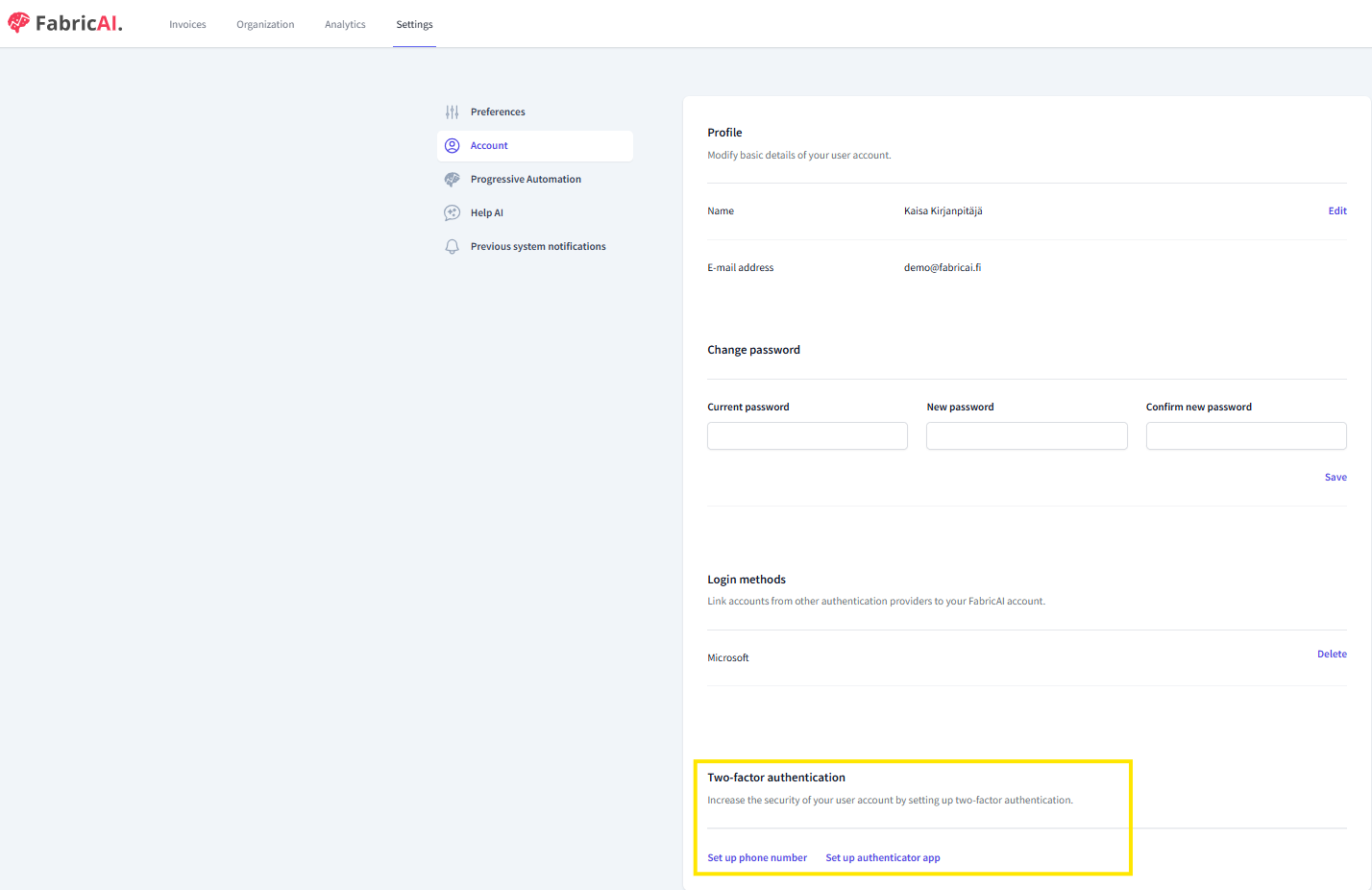Click the Microsoft login method row label
Screen dimensions: 1372x890
(x=728, y=658)
